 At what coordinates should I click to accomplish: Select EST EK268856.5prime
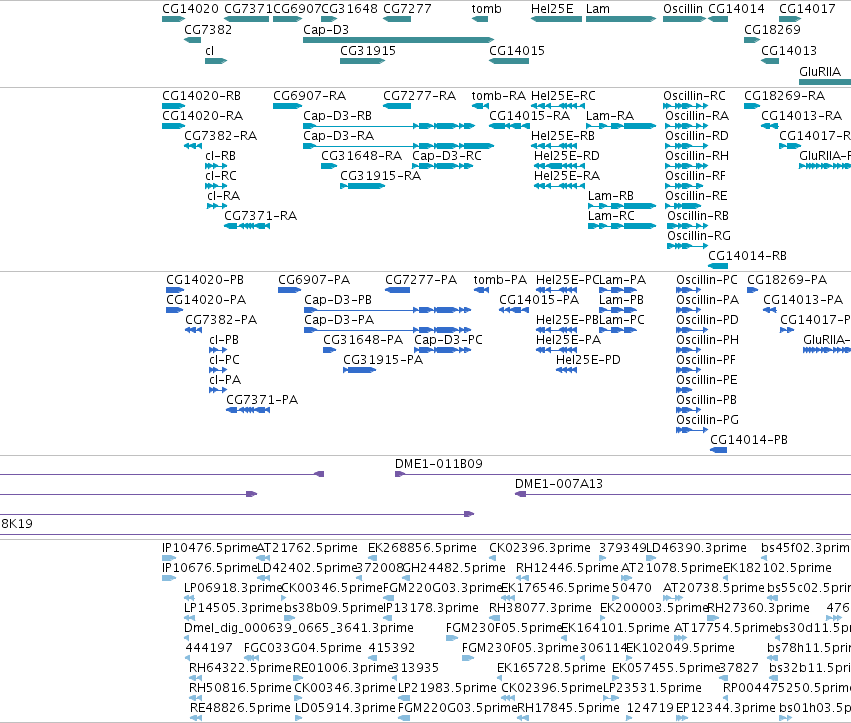tap(371, 558)
